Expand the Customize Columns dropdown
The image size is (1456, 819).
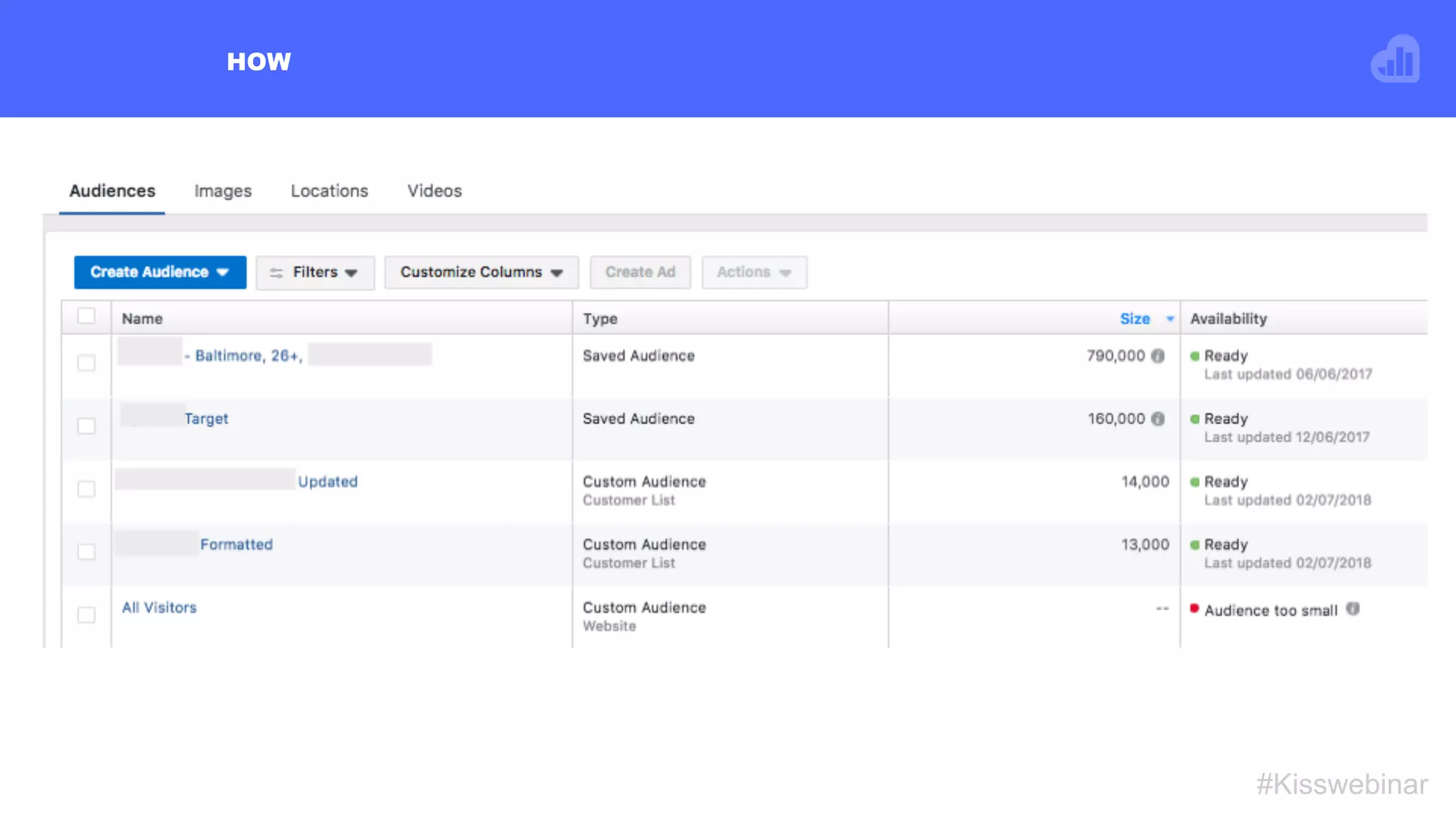[x=481, y=272]
